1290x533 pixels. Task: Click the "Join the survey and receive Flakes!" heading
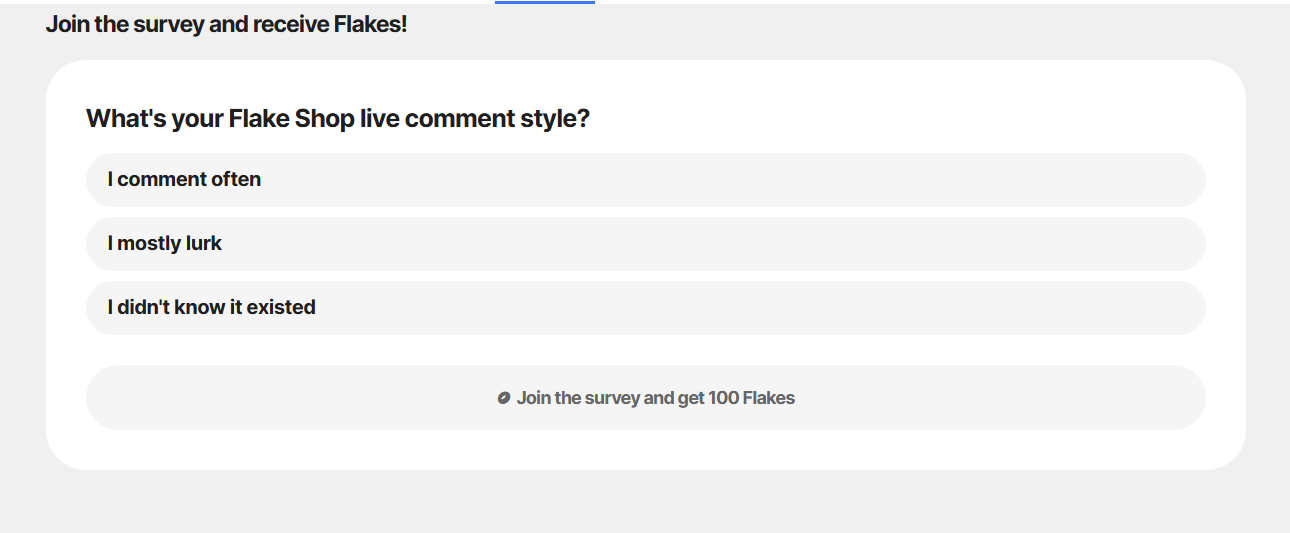point(226,24)
